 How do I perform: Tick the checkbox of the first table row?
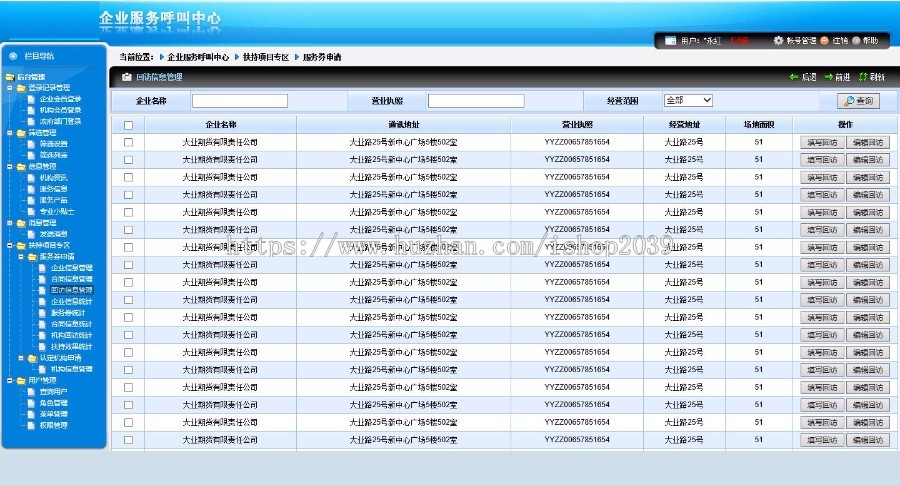pos(129,142)
